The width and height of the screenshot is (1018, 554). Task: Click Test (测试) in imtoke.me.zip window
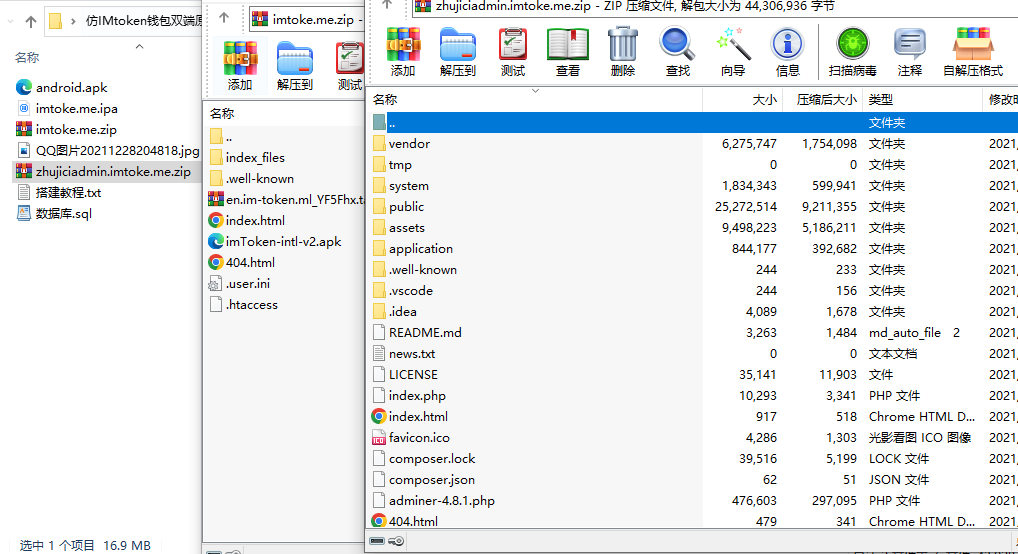click(x=350, y=66)
